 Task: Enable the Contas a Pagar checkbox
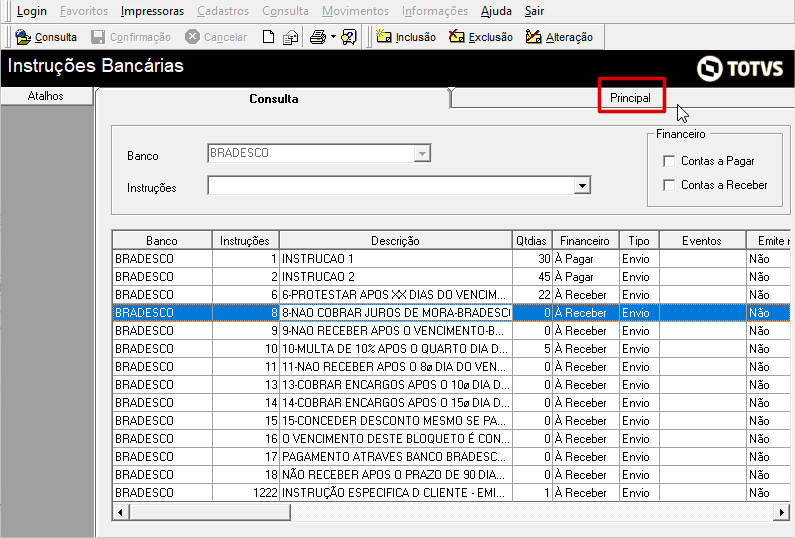coord(669,161)
